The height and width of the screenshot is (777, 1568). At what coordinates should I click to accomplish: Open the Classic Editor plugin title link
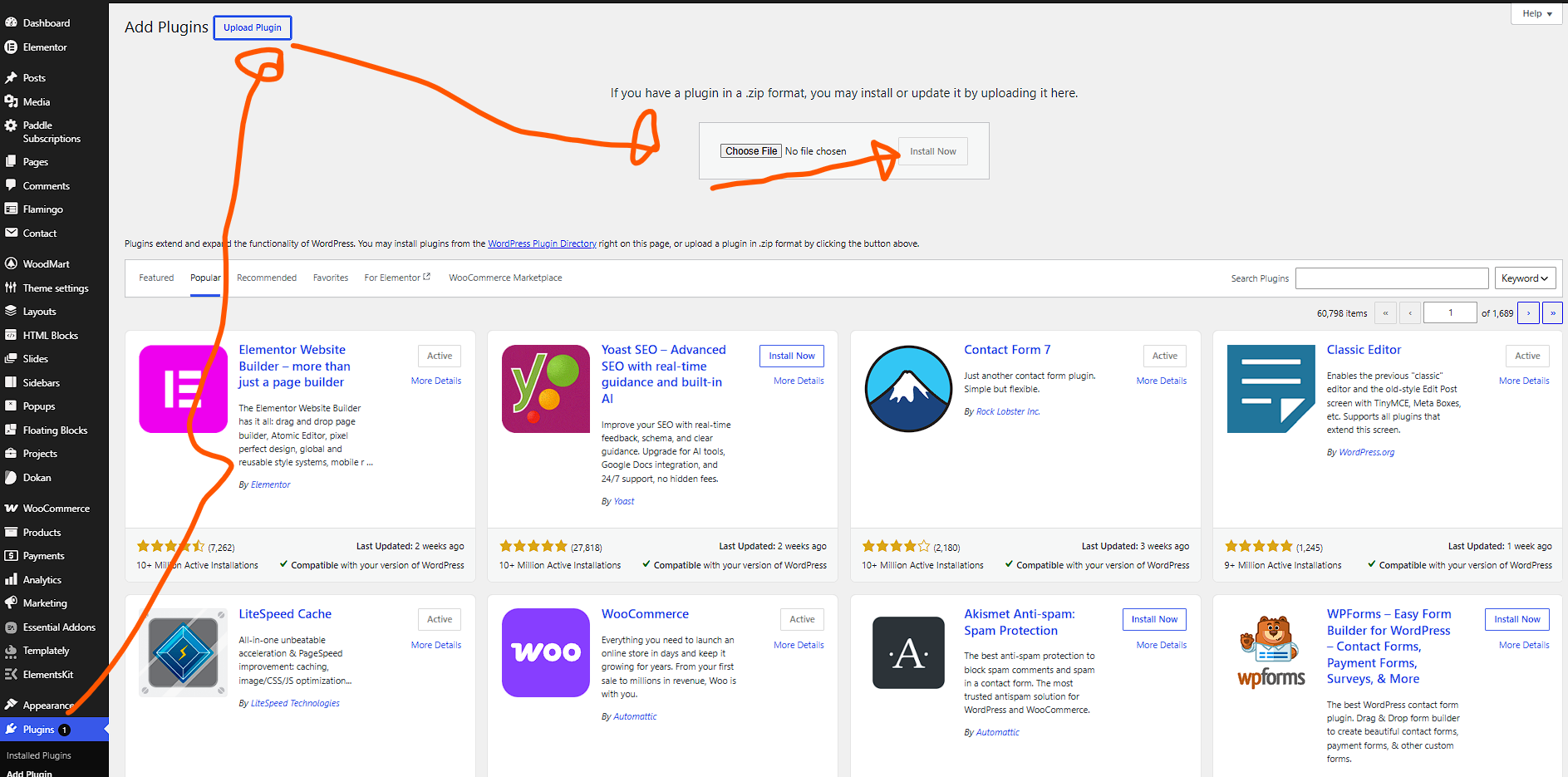1364,350
